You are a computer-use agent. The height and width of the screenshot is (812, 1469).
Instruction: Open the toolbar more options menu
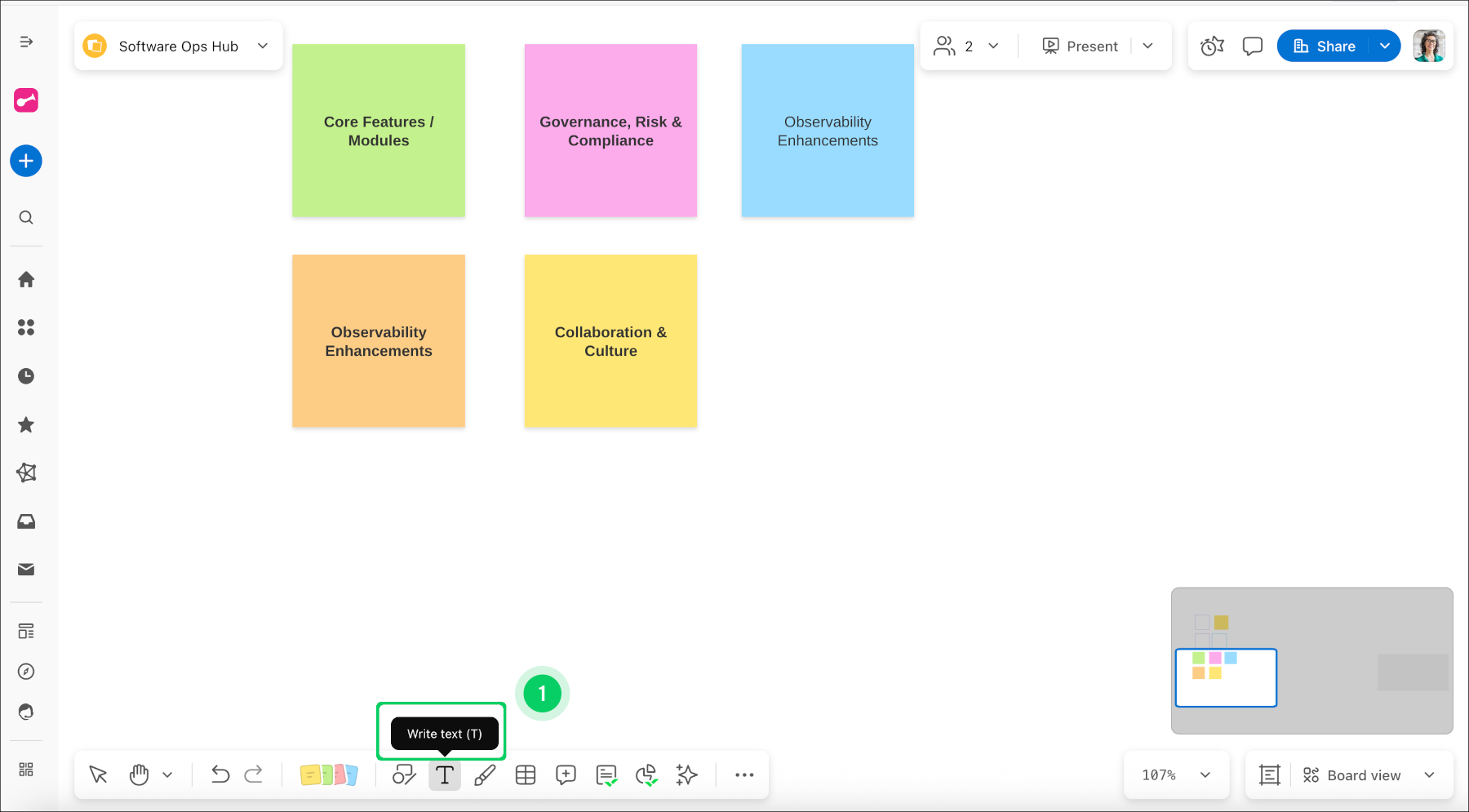click(743, 774)
